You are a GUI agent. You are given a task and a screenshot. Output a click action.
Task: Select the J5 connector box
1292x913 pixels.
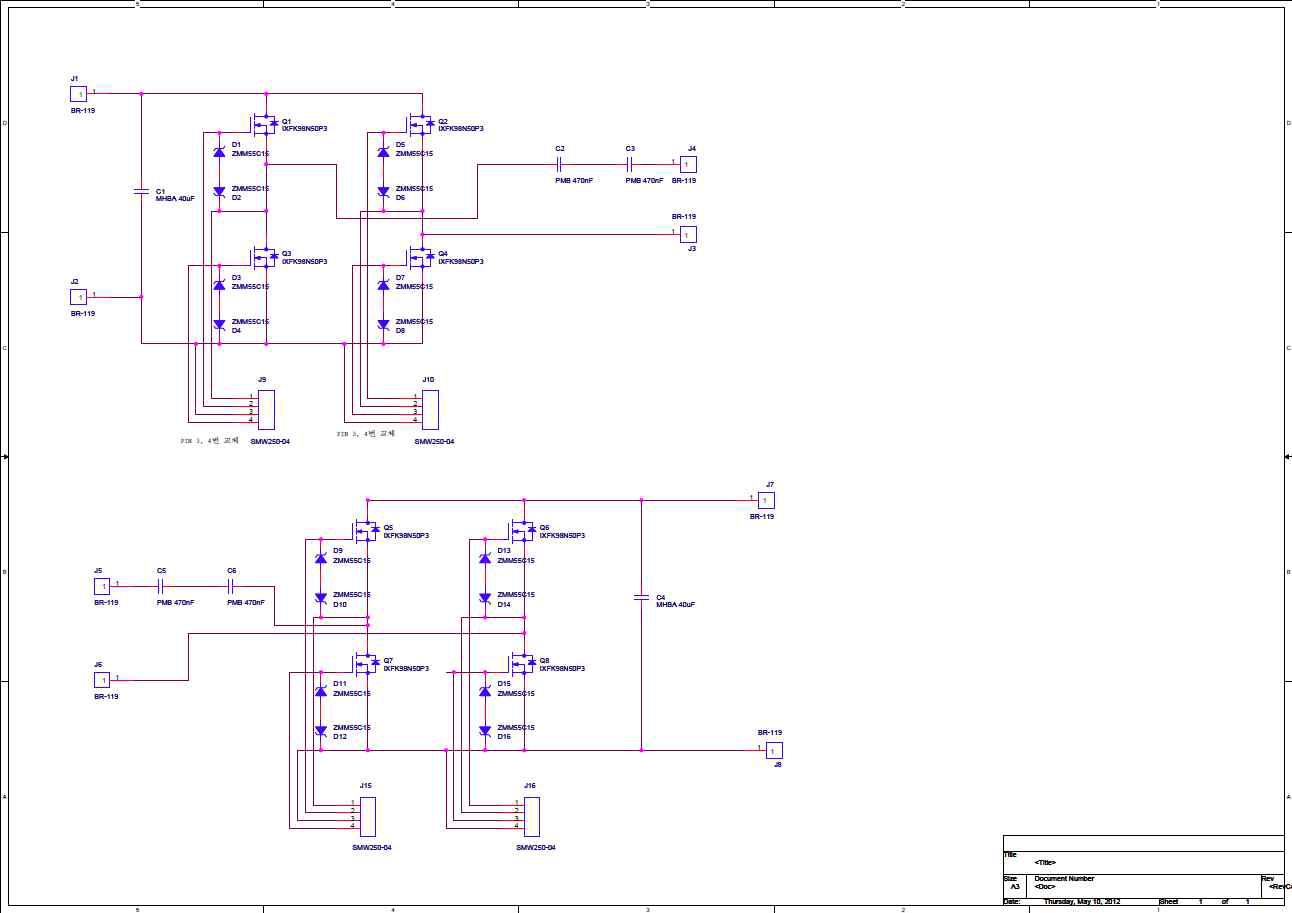point(101,586)
